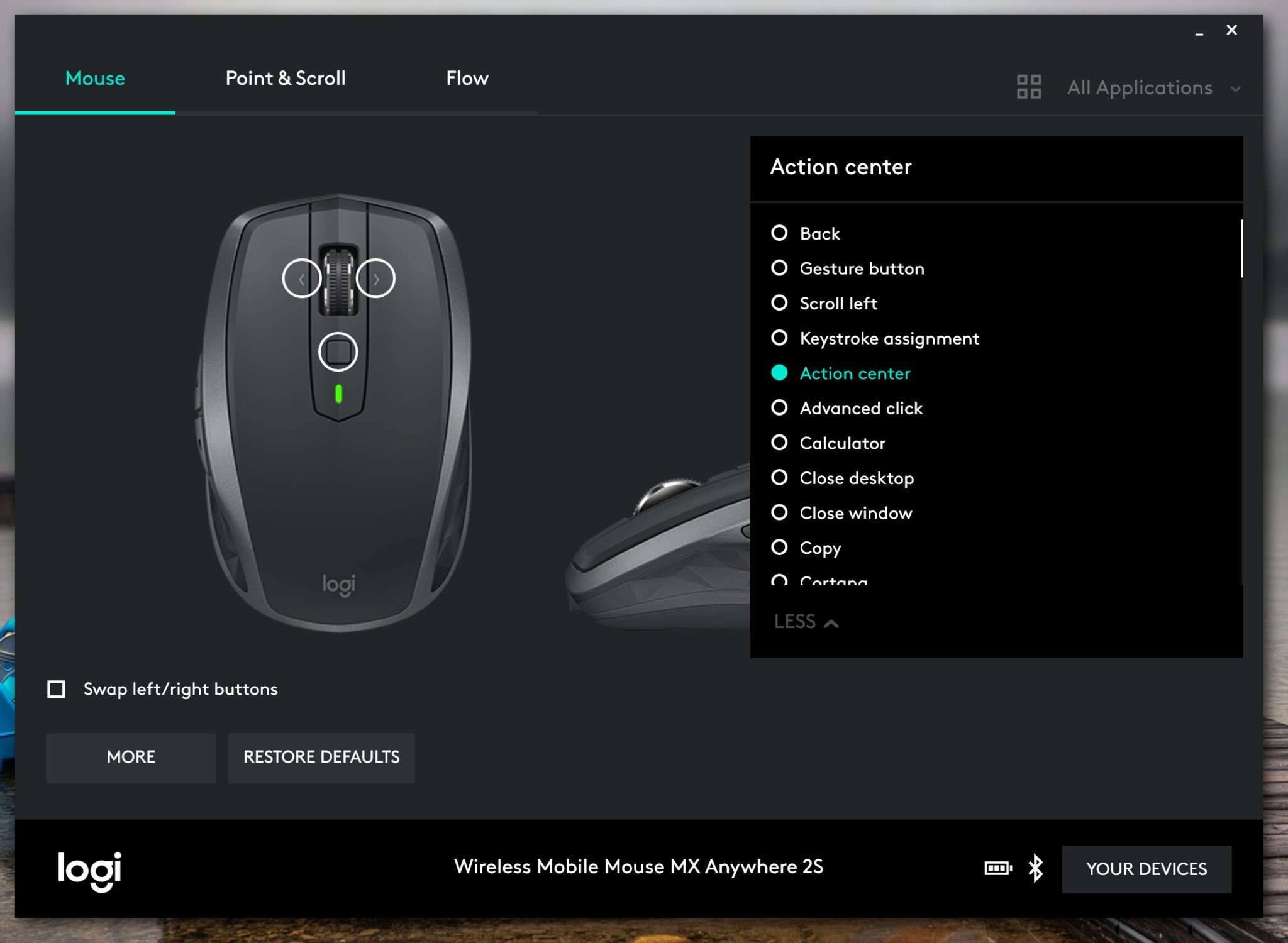Click the MORE button
1288x943 pixels.
[x=130, y=757]
